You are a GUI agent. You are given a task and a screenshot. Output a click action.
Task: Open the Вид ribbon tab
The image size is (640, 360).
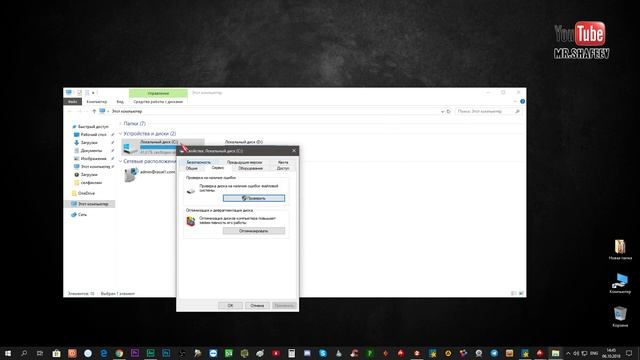pos(120,102)
